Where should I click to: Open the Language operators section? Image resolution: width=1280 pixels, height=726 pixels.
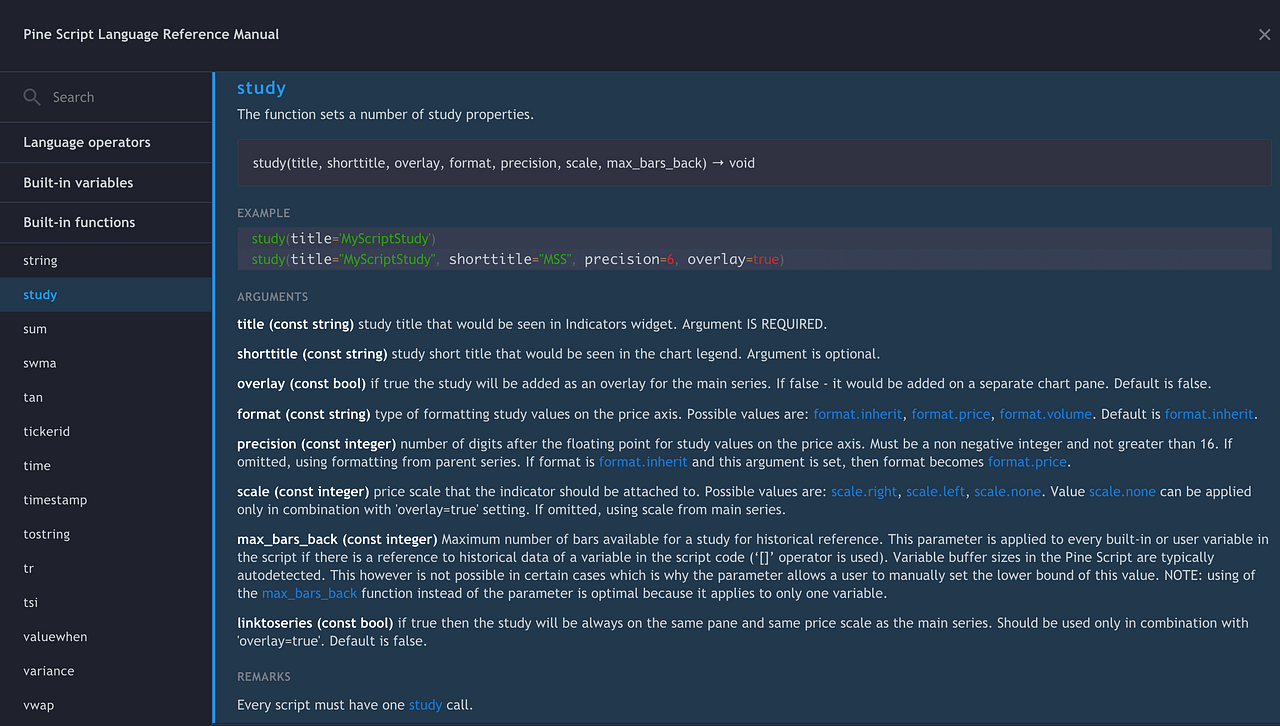[x=106, y=143]
